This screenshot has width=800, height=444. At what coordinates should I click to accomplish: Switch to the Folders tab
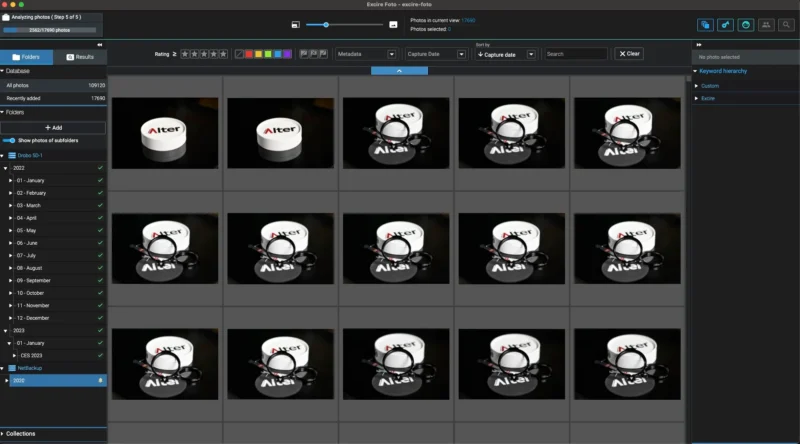tap(27, 57)
